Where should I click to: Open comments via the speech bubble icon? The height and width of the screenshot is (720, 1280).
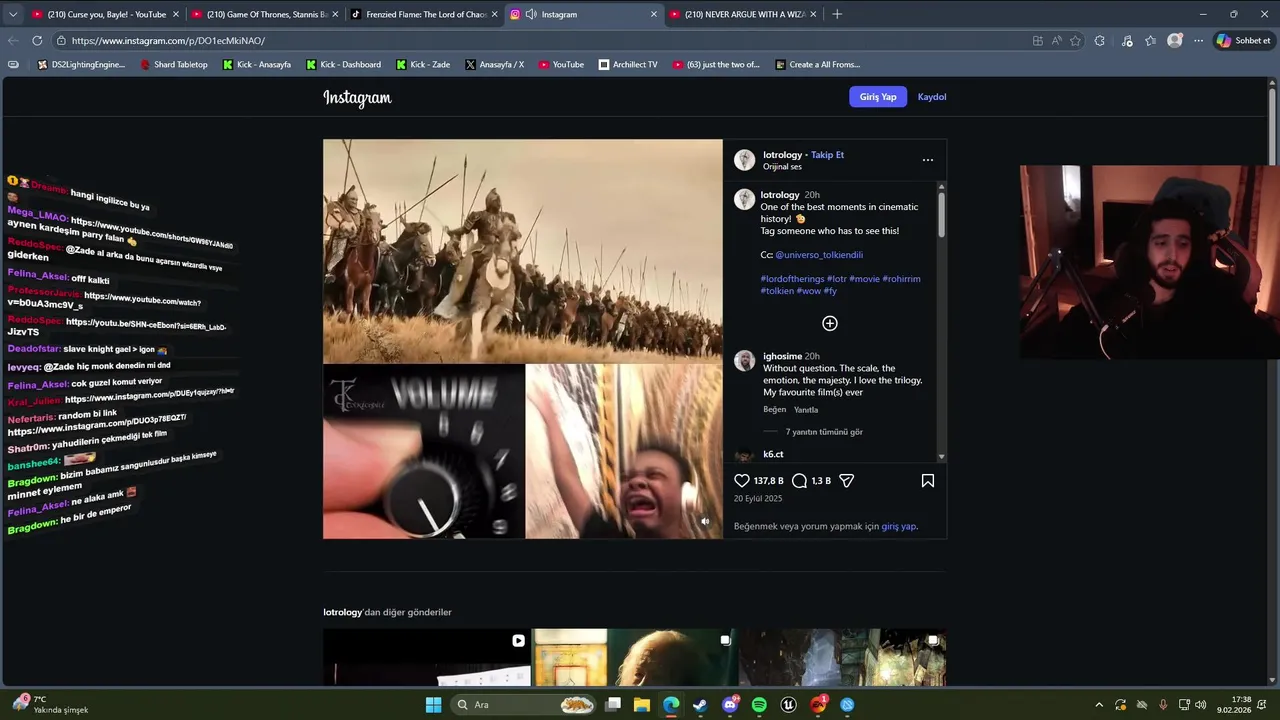[x=799, y=481]
